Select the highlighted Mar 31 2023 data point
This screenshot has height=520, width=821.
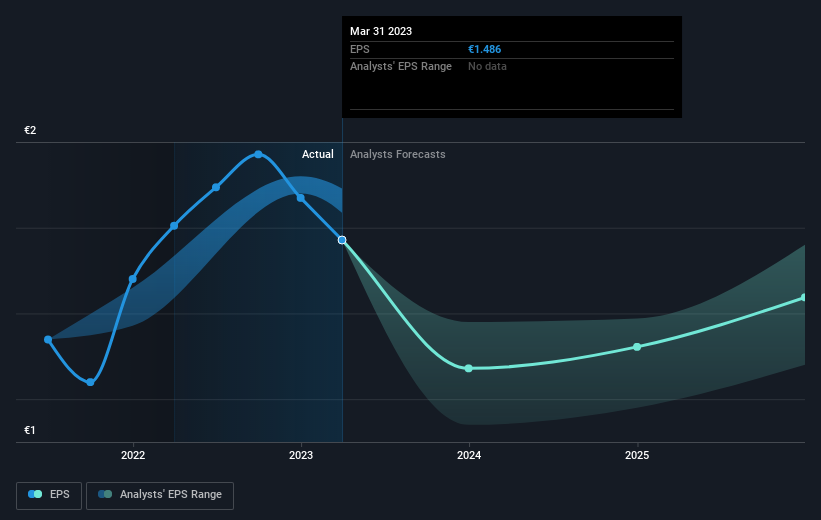342,240
